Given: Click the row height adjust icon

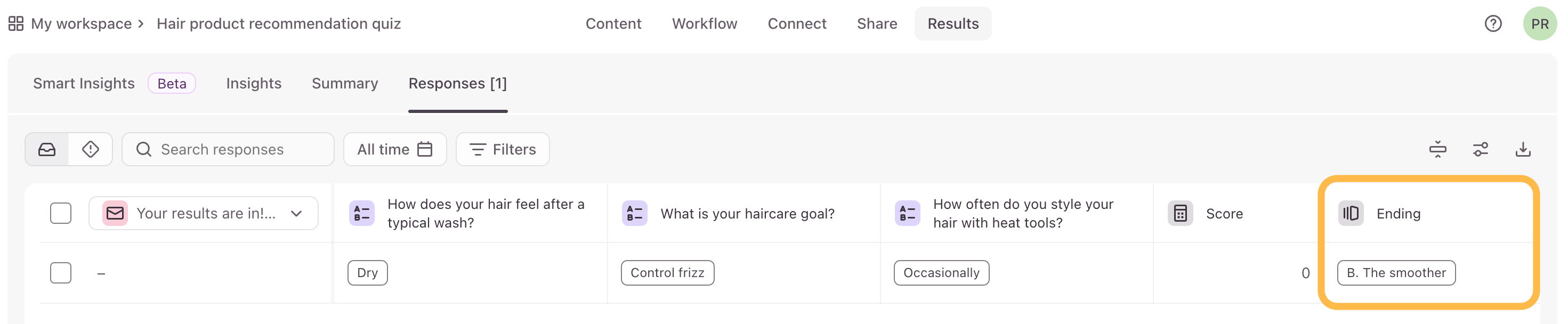Looking at the screenshot, I should click(x=1438, y=149).
